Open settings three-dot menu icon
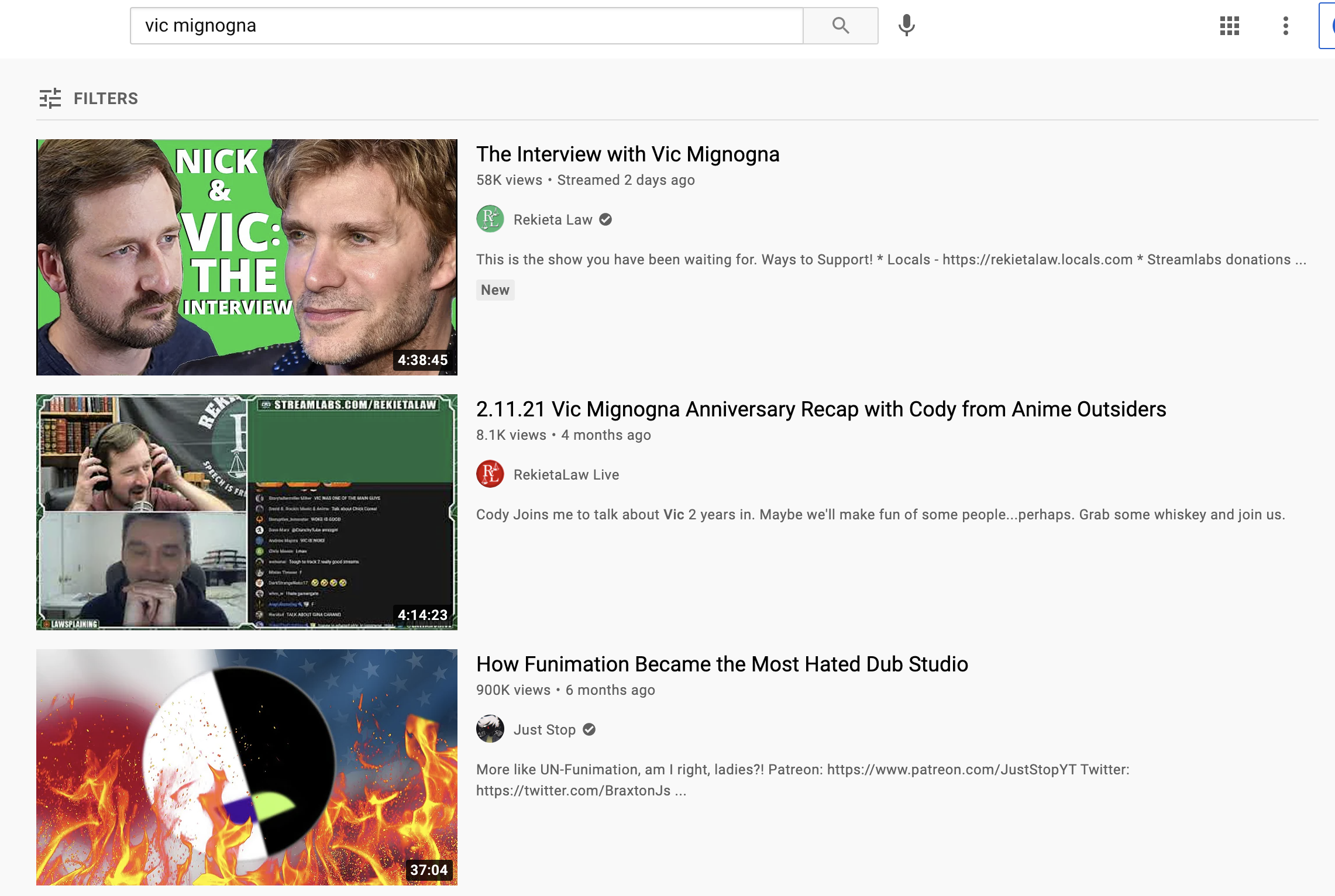This screenshot has height=896, width=1335. [1285, 26]
